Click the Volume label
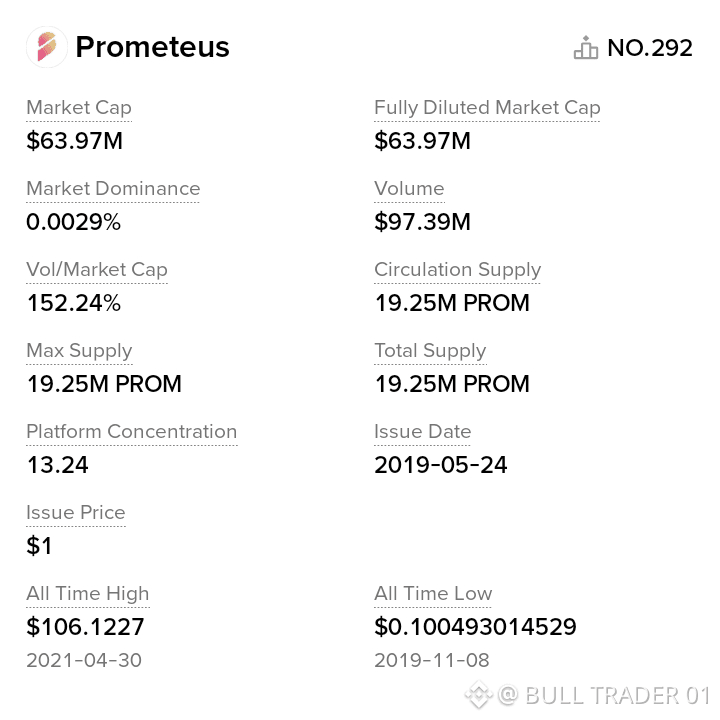720x720 pixels. pos(409,188)
